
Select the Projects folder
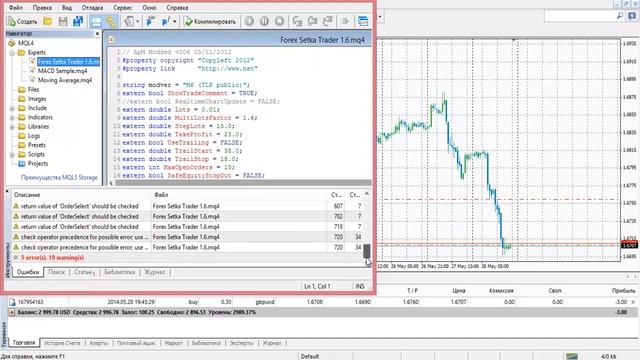tap(38, 164)
